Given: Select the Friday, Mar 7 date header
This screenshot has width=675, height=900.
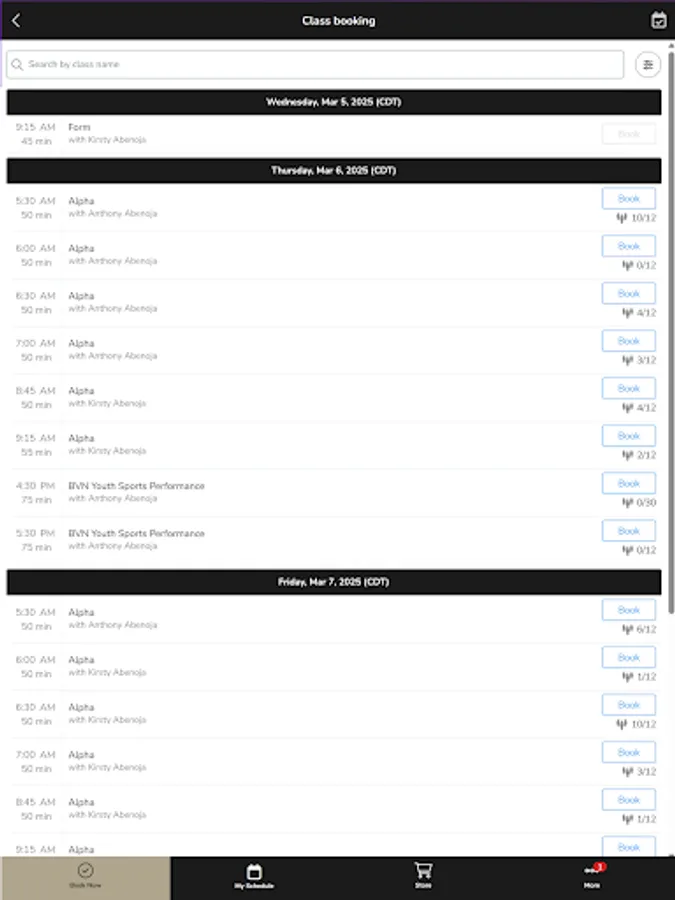Looking at the screenshot, I should point(337,581).
